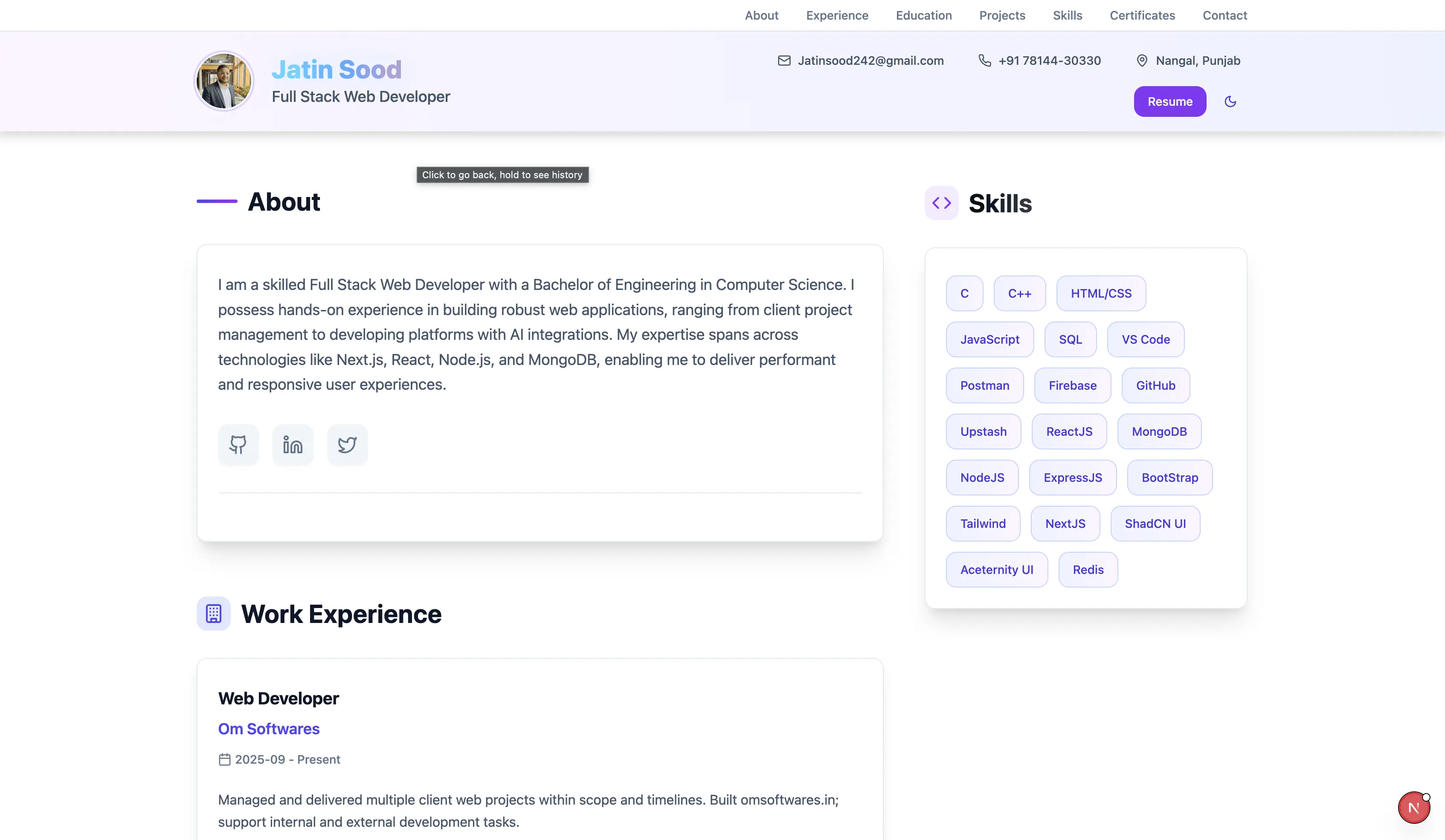Click the phone icon in header
Screen dimensions: 1445x840
pyautogui.click(x=984, y=61)
